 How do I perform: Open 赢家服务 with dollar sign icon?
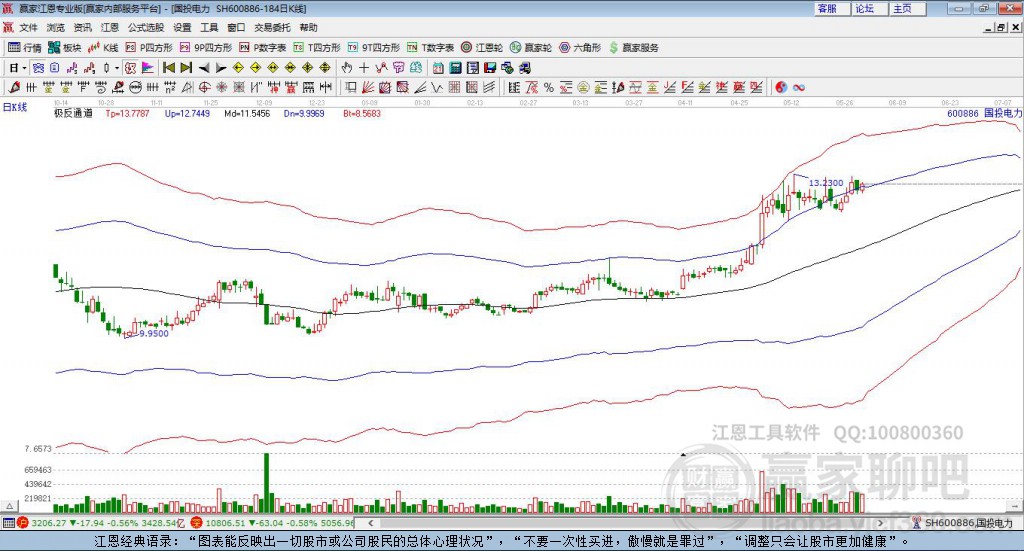click(x=633, y=48)
